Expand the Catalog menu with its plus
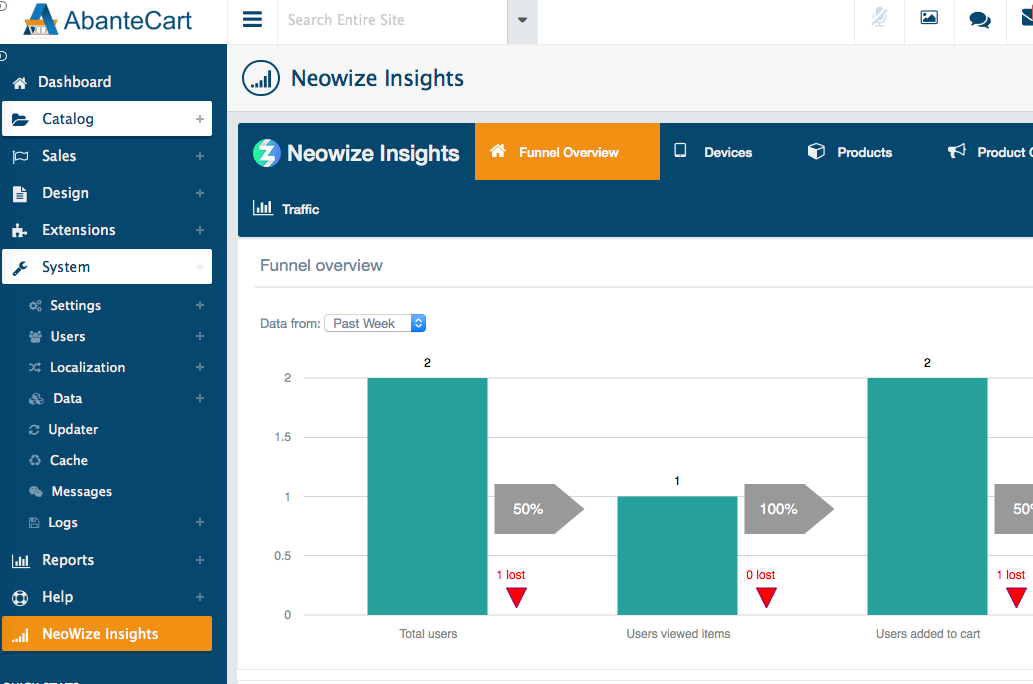 [x=200, y=119]
